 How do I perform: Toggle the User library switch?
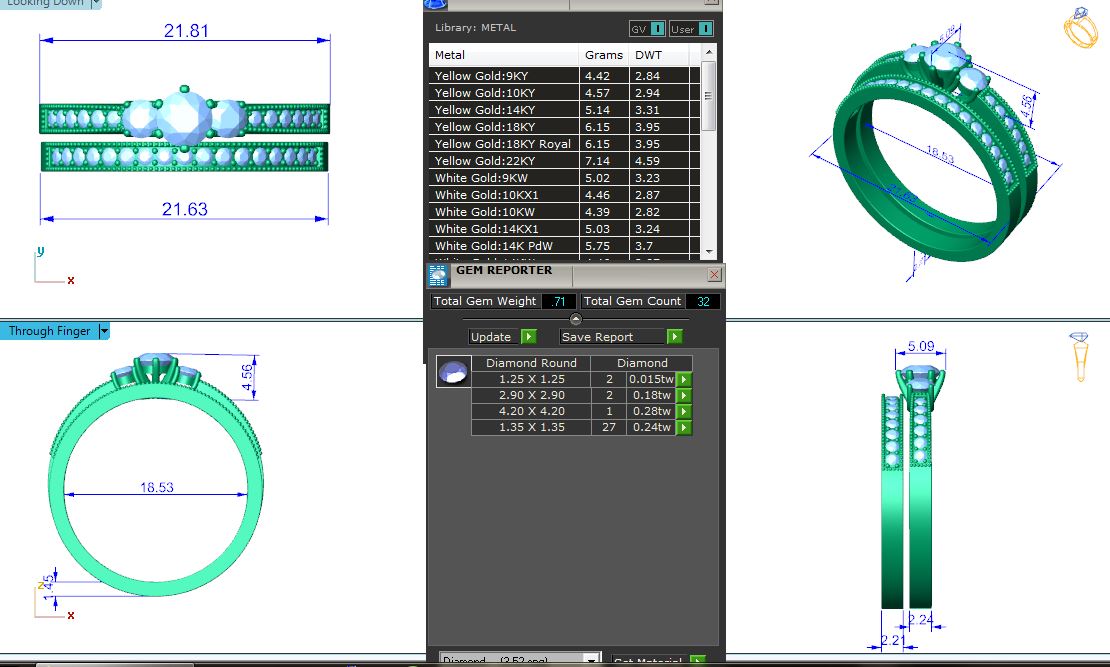tap(691, 29)
